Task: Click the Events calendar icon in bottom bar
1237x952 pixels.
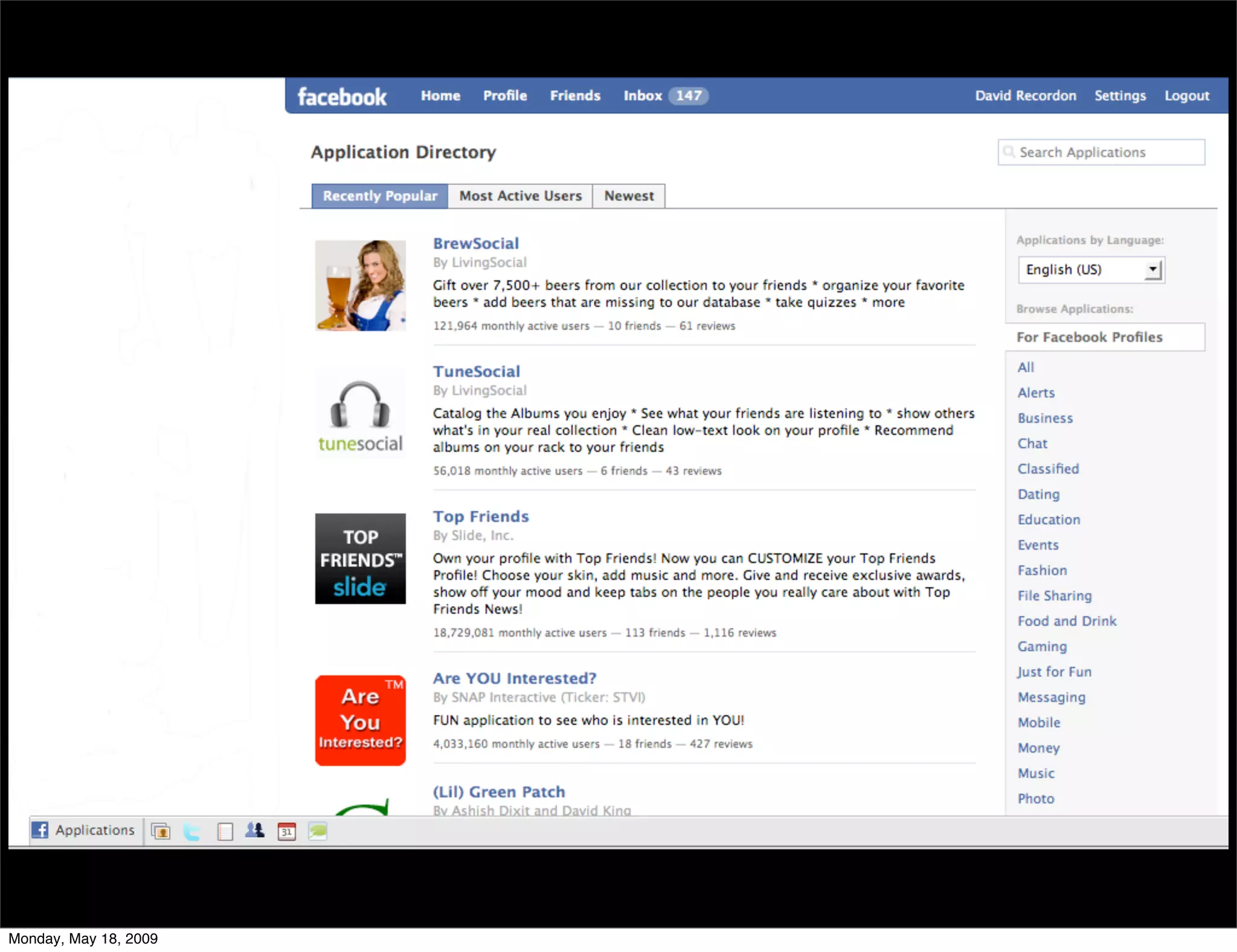Action: pyautogui.click(x=286, y=832)
